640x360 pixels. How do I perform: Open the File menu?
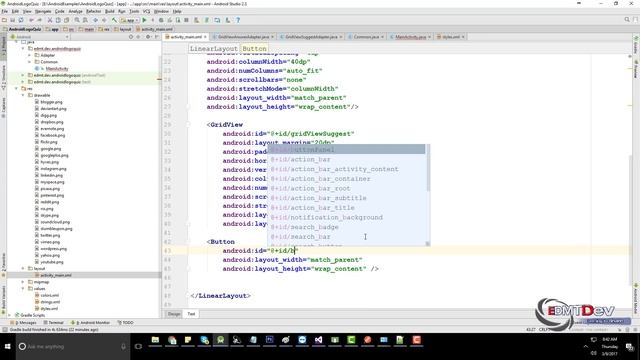click(x=5, y=11)
